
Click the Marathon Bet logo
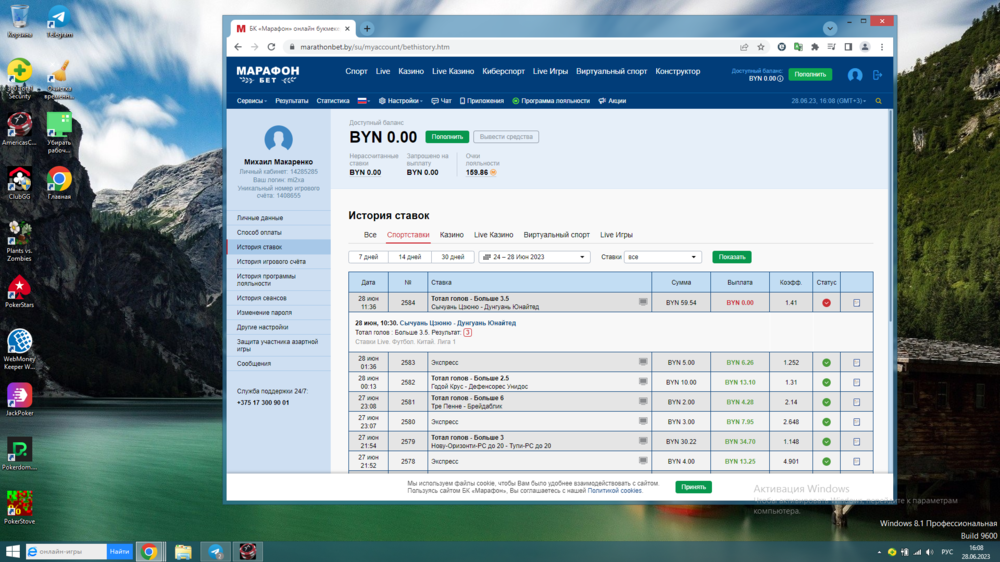click(267, 74)
